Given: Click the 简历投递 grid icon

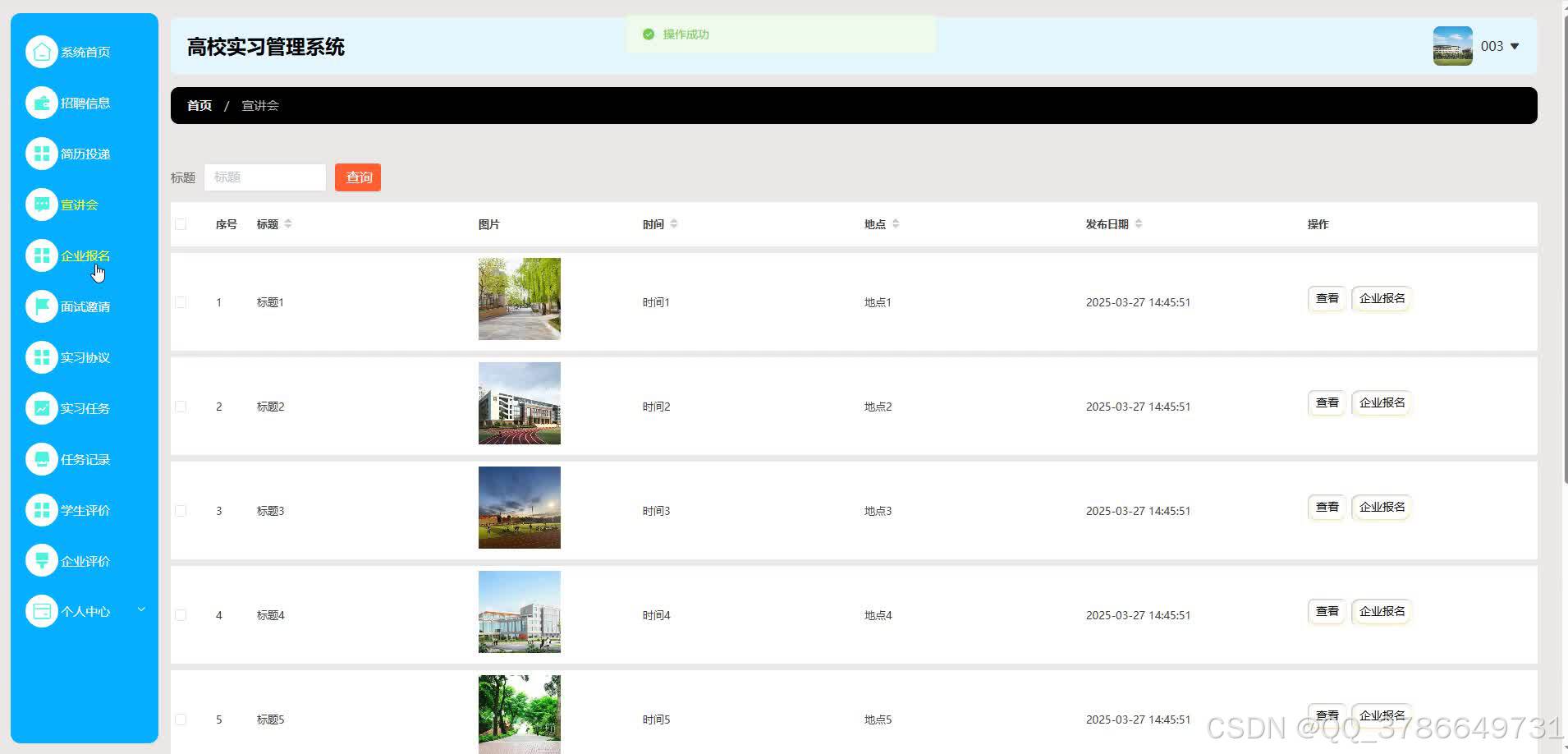Looking at the screenshot, I should point(42,154).
